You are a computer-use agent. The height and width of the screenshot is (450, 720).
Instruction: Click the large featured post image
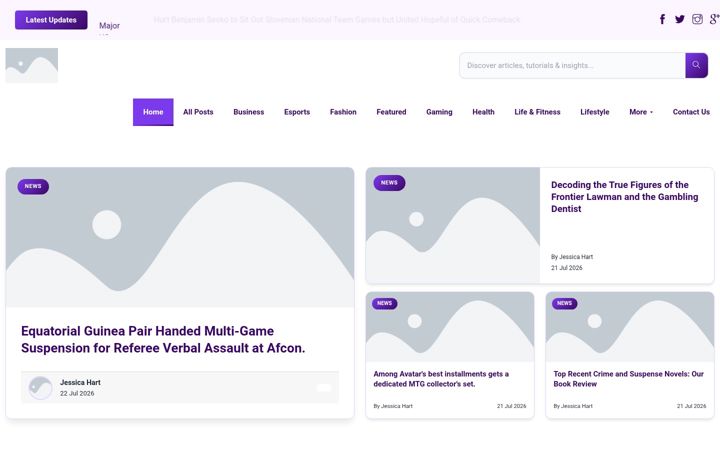coord(180,237)
